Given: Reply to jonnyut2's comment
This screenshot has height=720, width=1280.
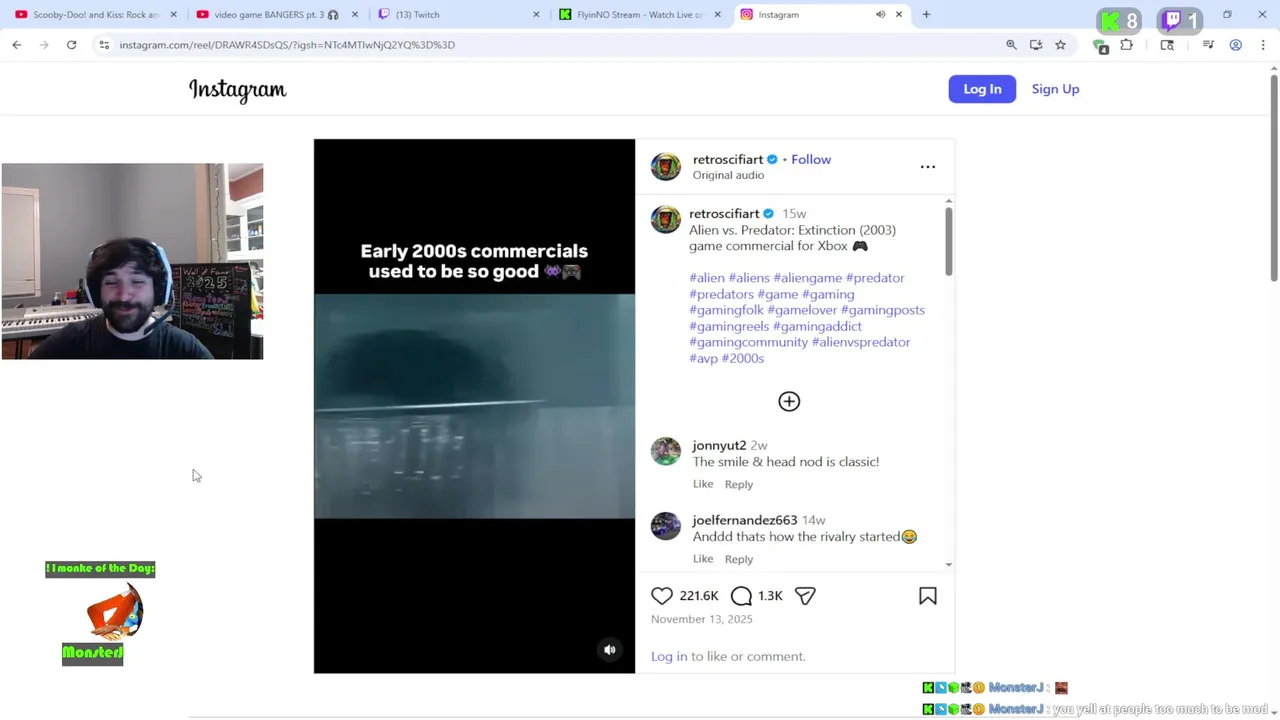Looking at the screenshot, I should tap(738, 484).
